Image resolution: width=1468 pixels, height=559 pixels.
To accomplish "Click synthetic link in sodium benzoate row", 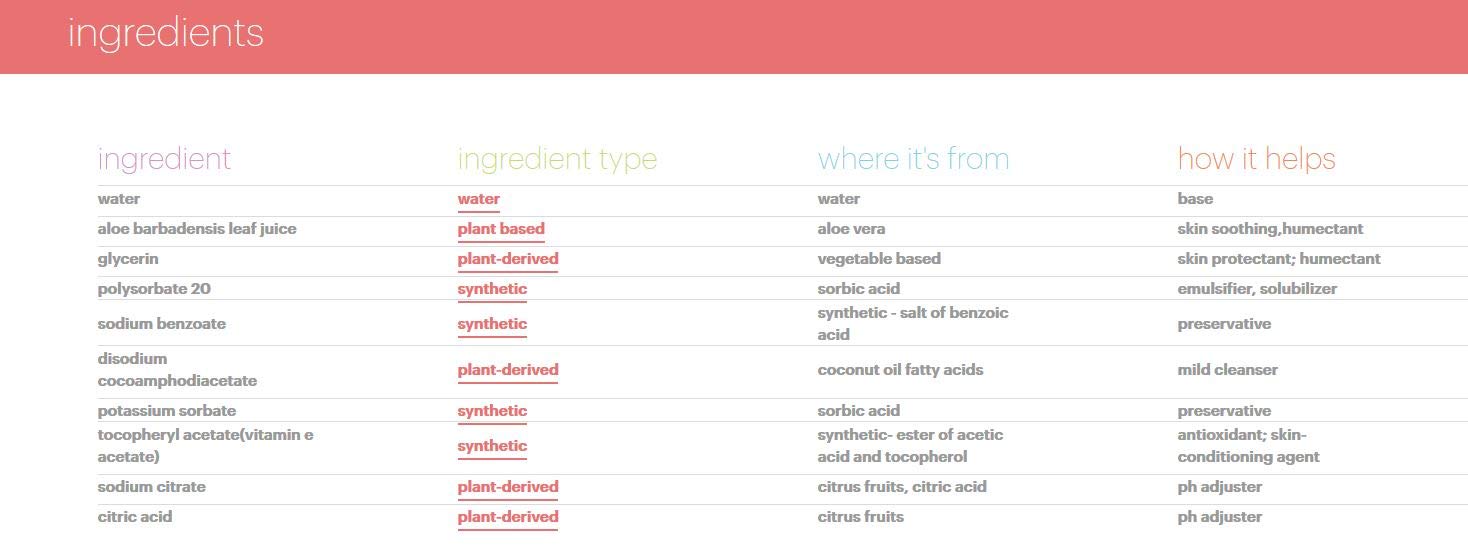I will click(x=492, y=324).
